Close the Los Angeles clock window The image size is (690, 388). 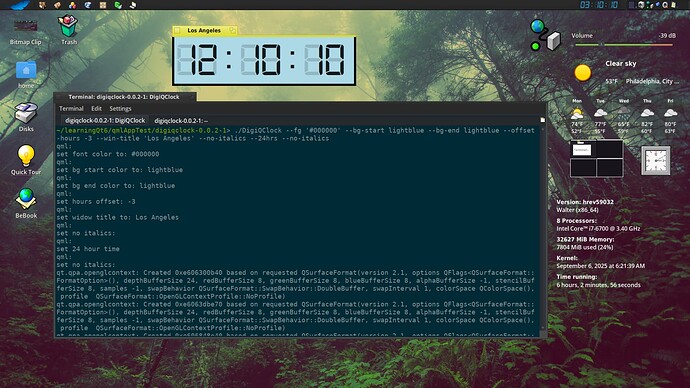tap(177, 30)
